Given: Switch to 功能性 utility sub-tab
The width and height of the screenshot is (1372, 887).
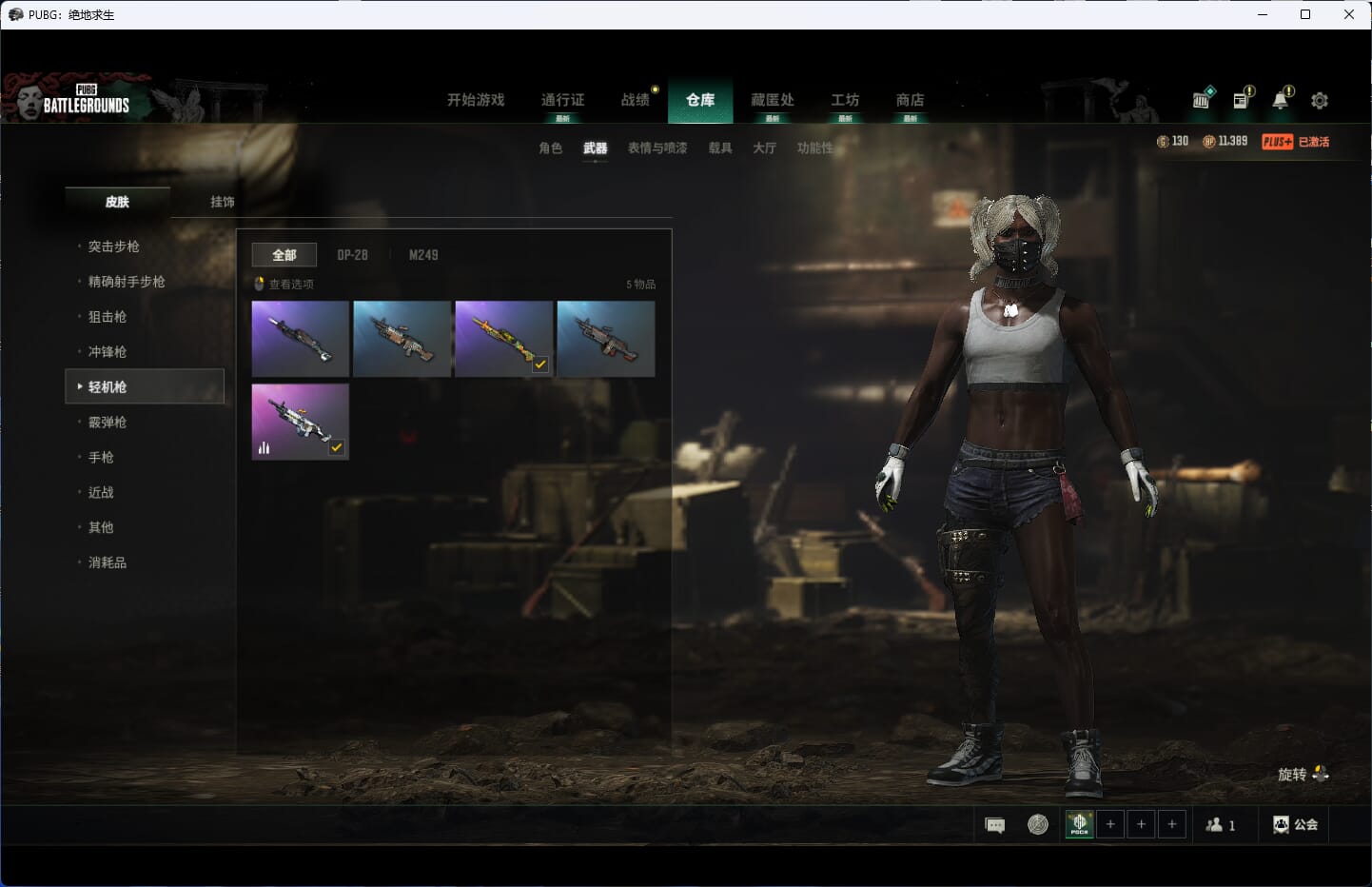Looking at the screenshot, I should 814,148.
